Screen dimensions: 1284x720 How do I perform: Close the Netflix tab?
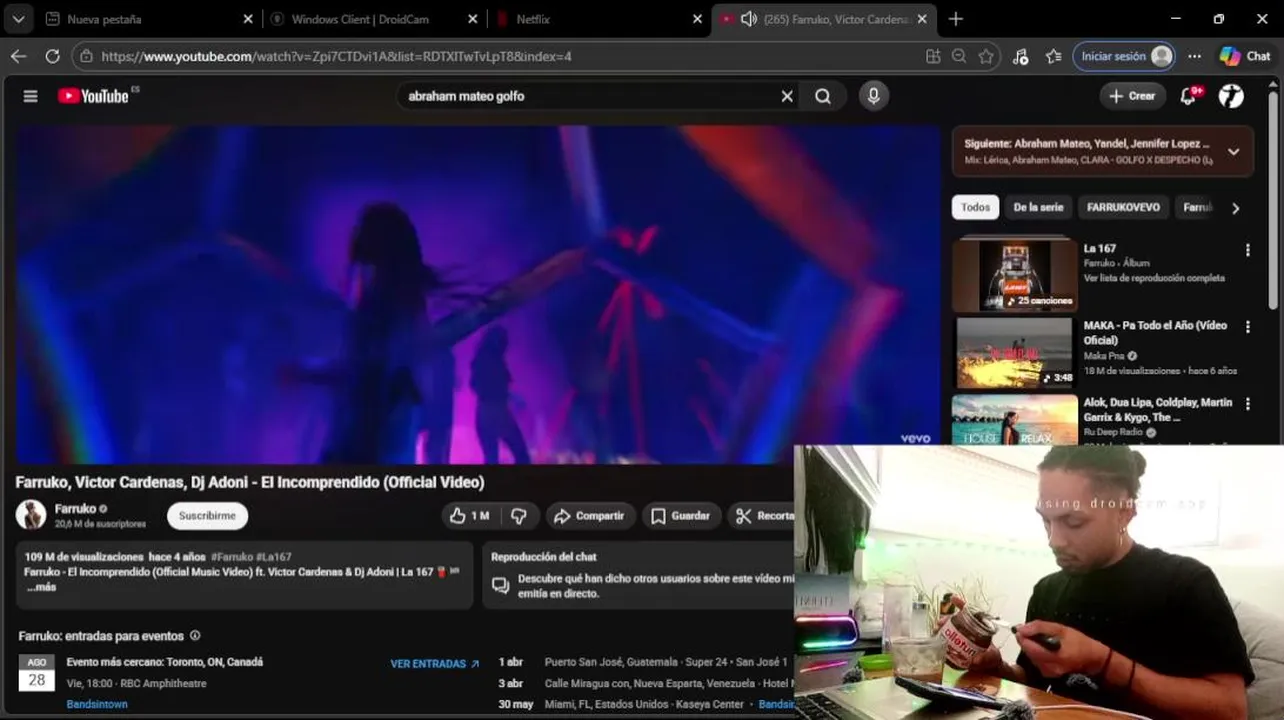pos(699,19)
